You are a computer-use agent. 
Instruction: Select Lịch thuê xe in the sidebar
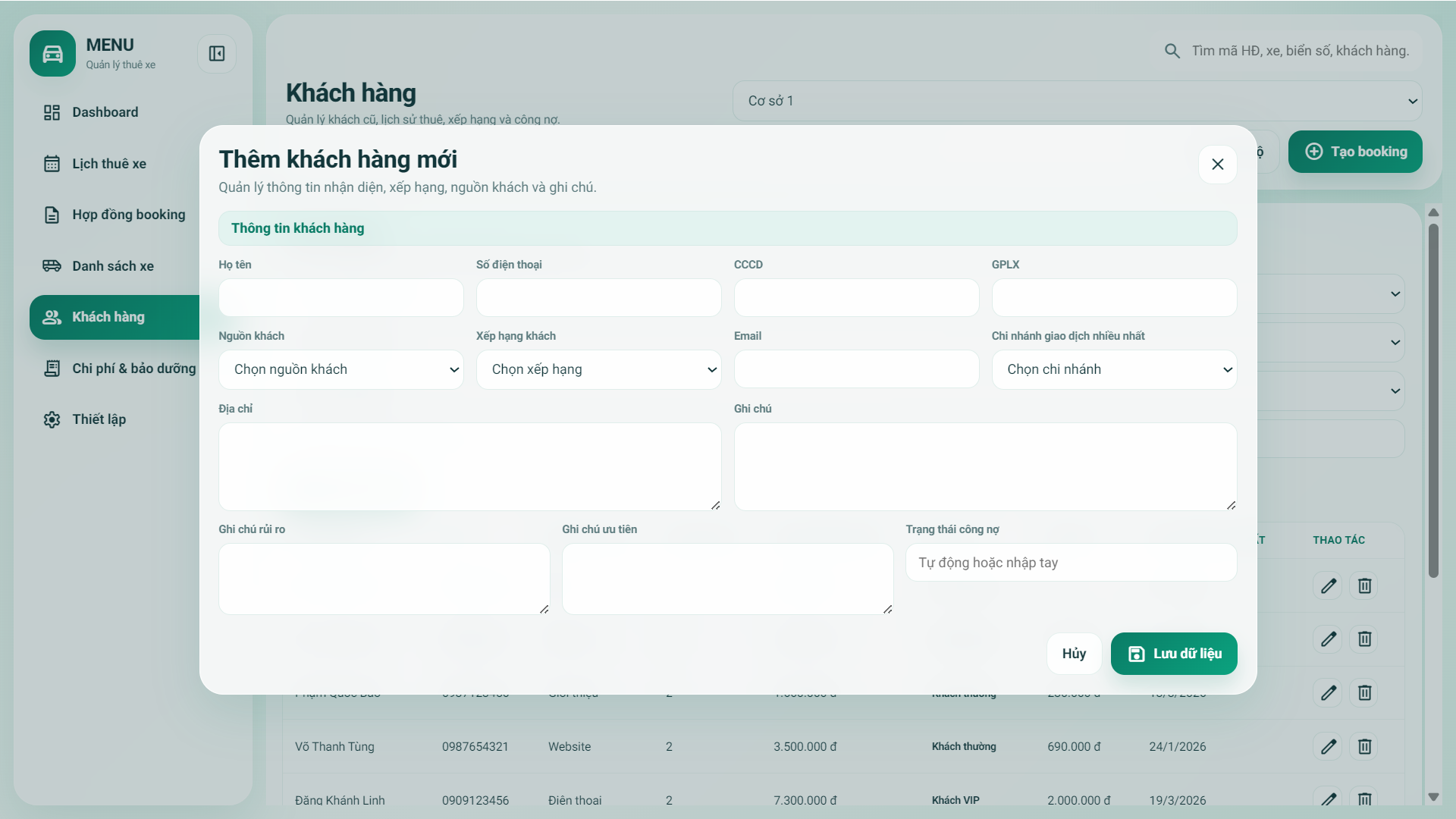click(109, 163)
